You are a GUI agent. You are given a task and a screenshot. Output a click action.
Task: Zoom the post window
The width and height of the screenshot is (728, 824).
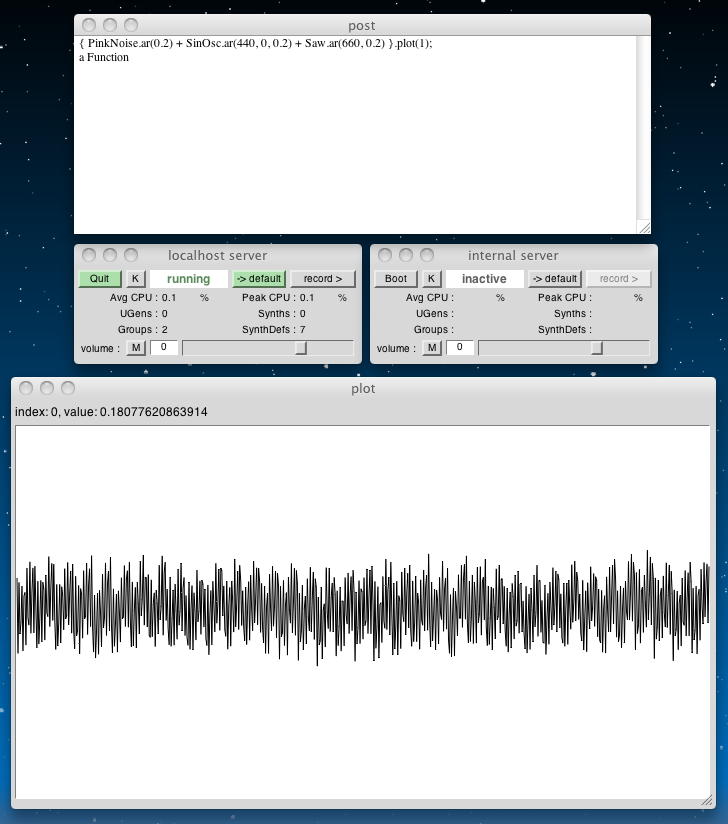pyautogui.click(x=131, y=25)
